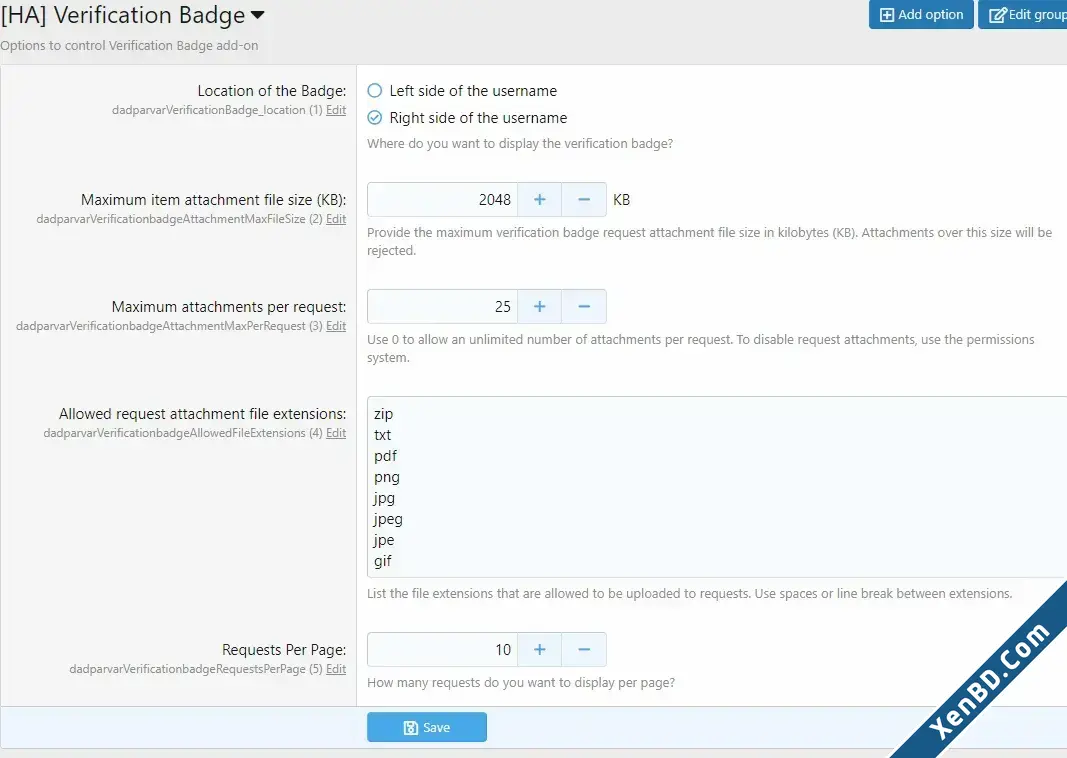The width and height of the screenshot is (1067, 758).
Task: Increase requests per page value
Action: [540, 649]
